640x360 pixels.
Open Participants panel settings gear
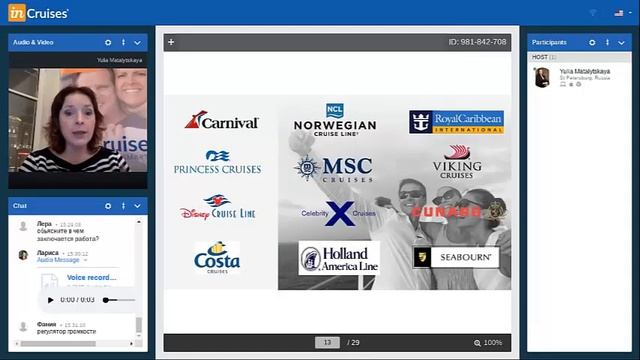pyautogui.click(x=592, y=42)
